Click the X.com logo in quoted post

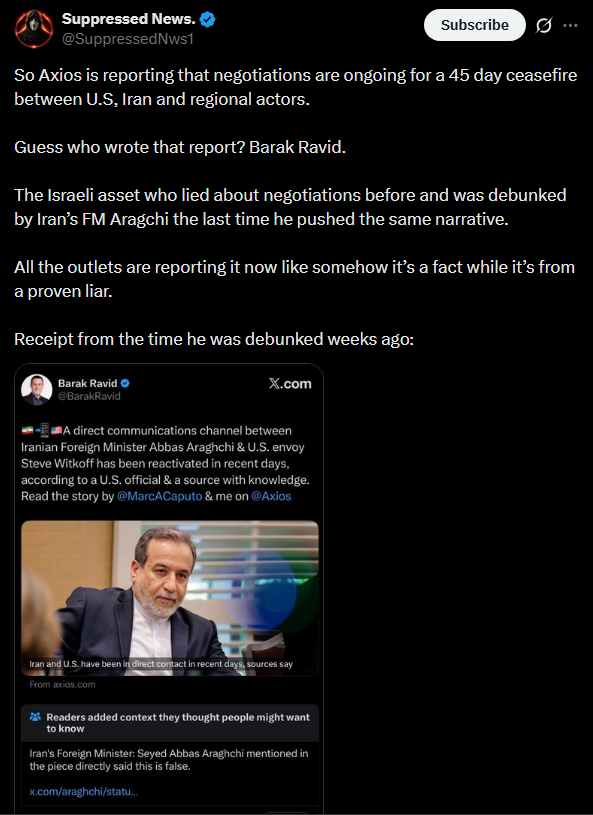coord(290,384)
